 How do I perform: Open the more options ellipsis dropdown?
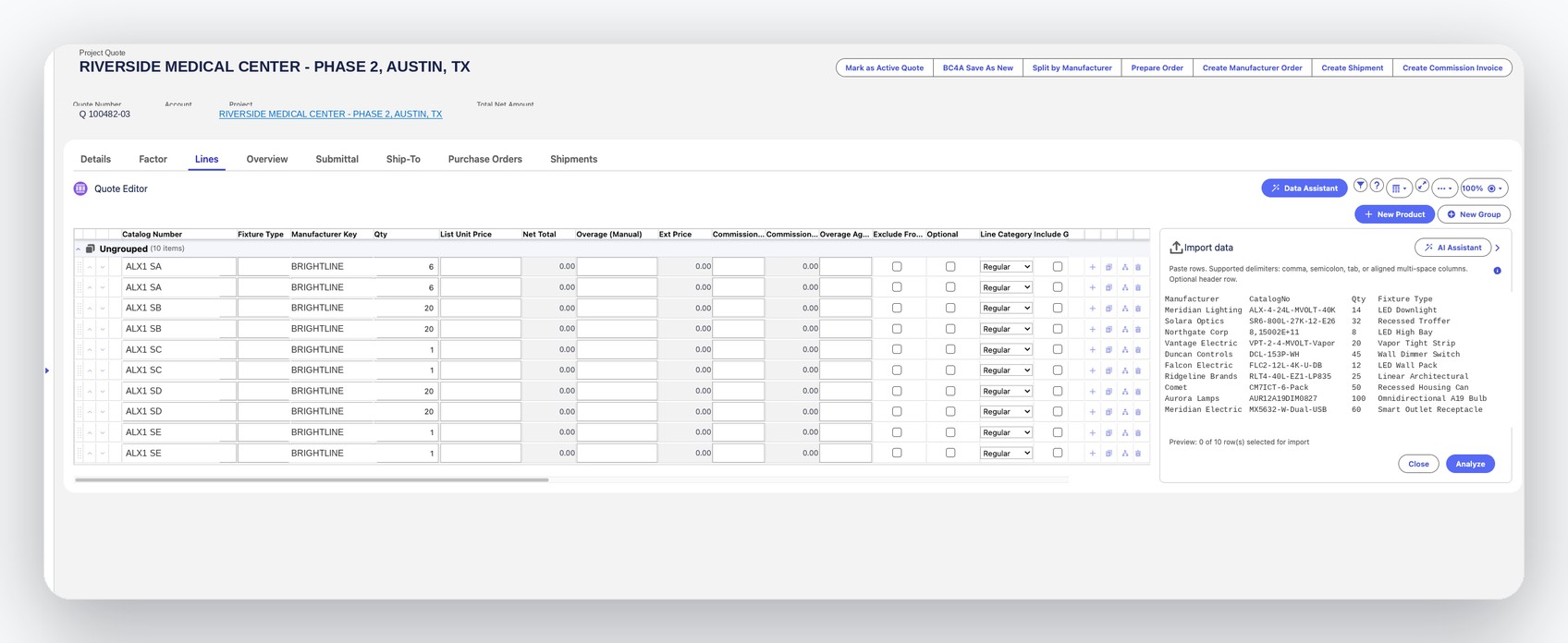pos(1445,188)
